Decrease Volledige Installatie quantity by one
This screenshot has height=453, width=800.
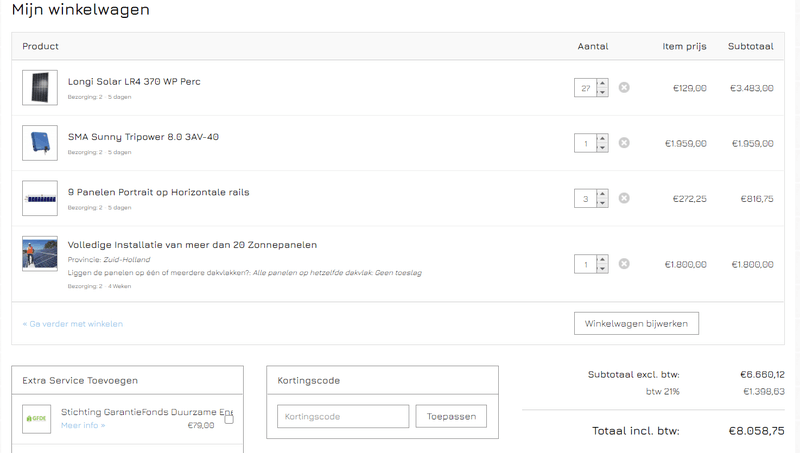click(x=602, y=269)
